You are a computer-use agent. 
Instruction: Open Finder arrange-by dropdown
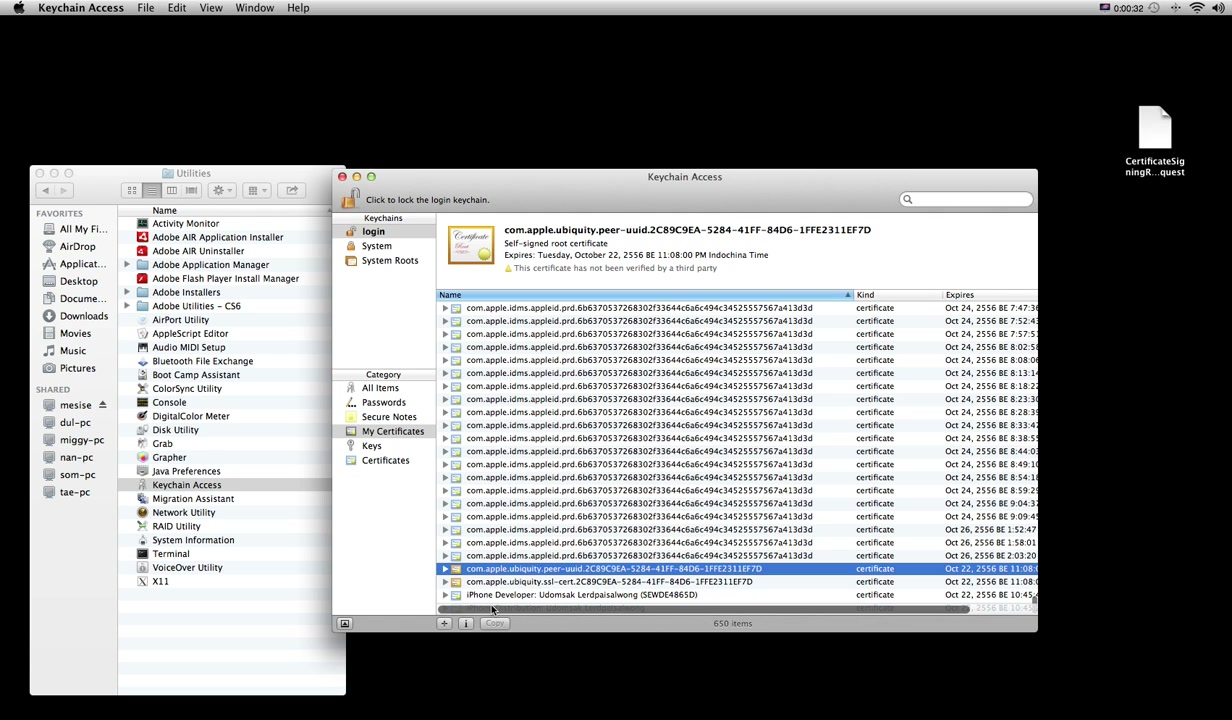[257, 190]
